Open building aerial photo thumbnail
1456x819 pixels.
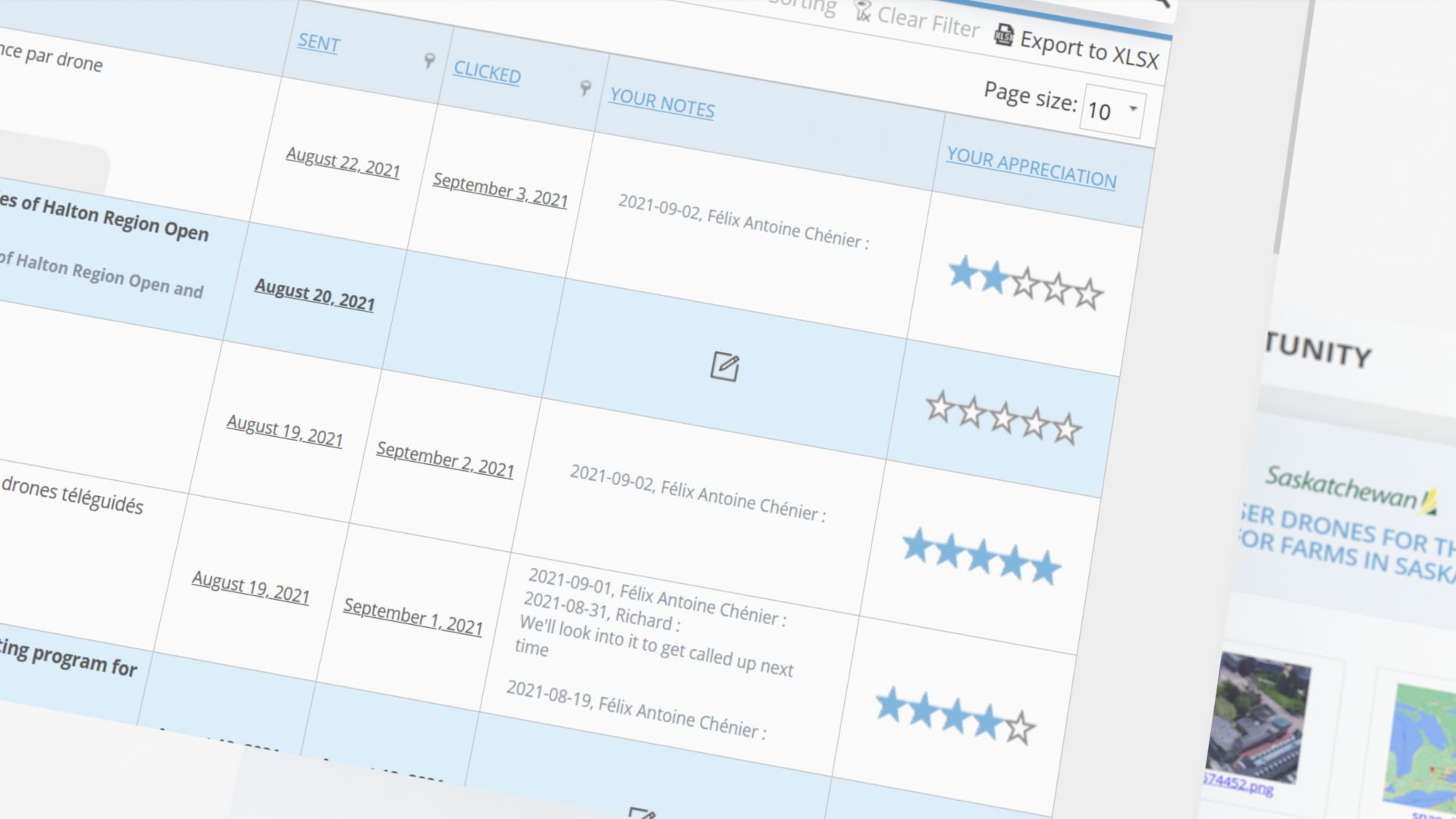1259,716
